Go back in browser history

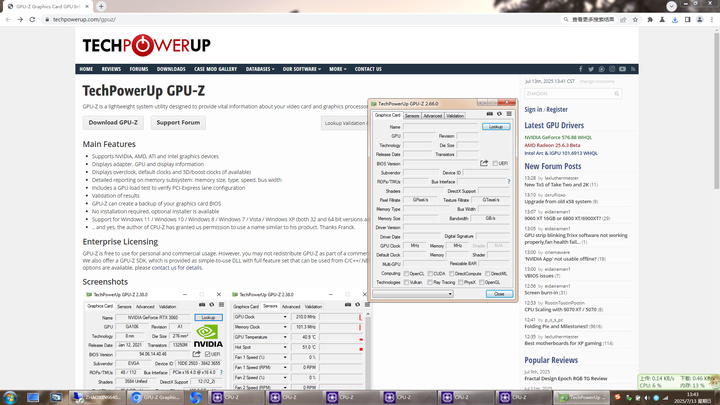[x=8, y=19]
